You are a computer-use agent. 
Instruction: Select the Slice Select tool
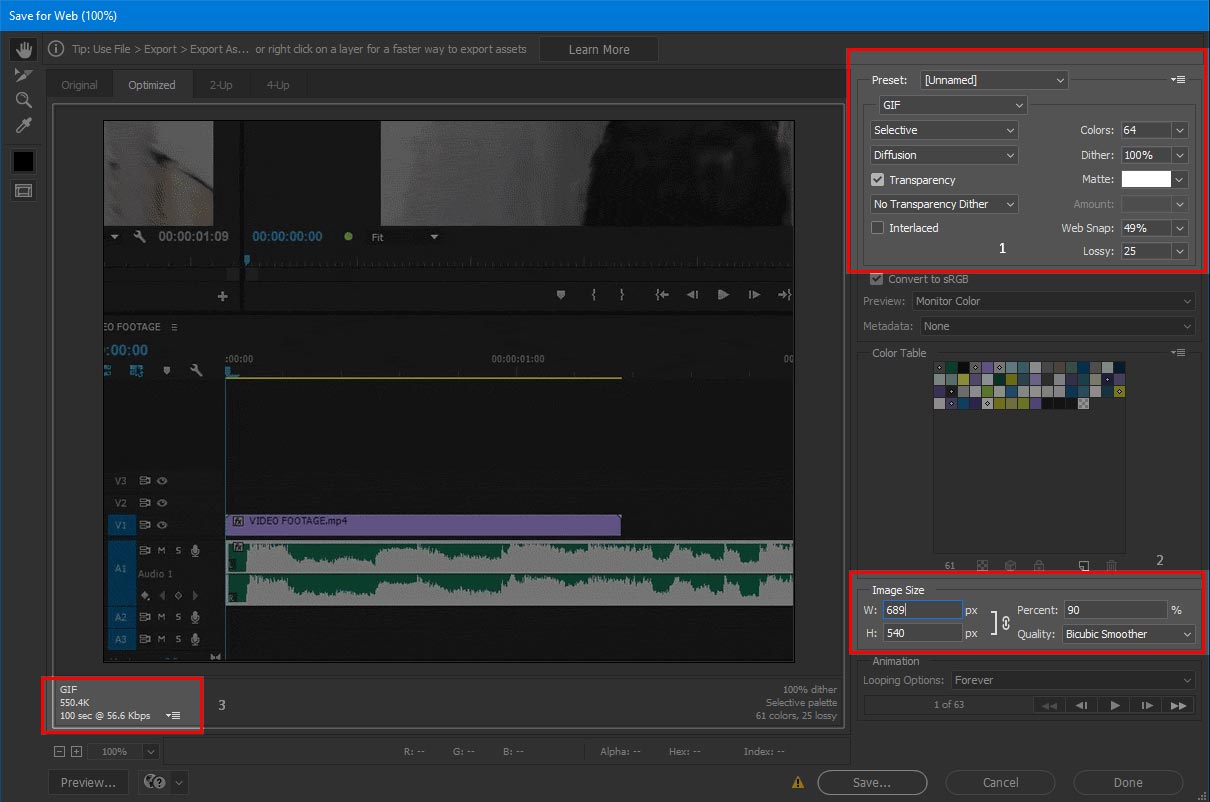pyautogui.click(x=23, y=75)
